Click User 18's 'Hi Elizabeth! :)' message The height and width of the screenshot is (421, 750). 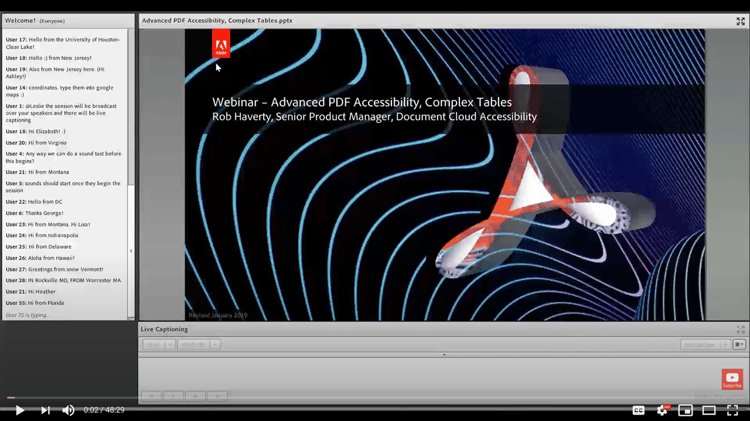36,131
